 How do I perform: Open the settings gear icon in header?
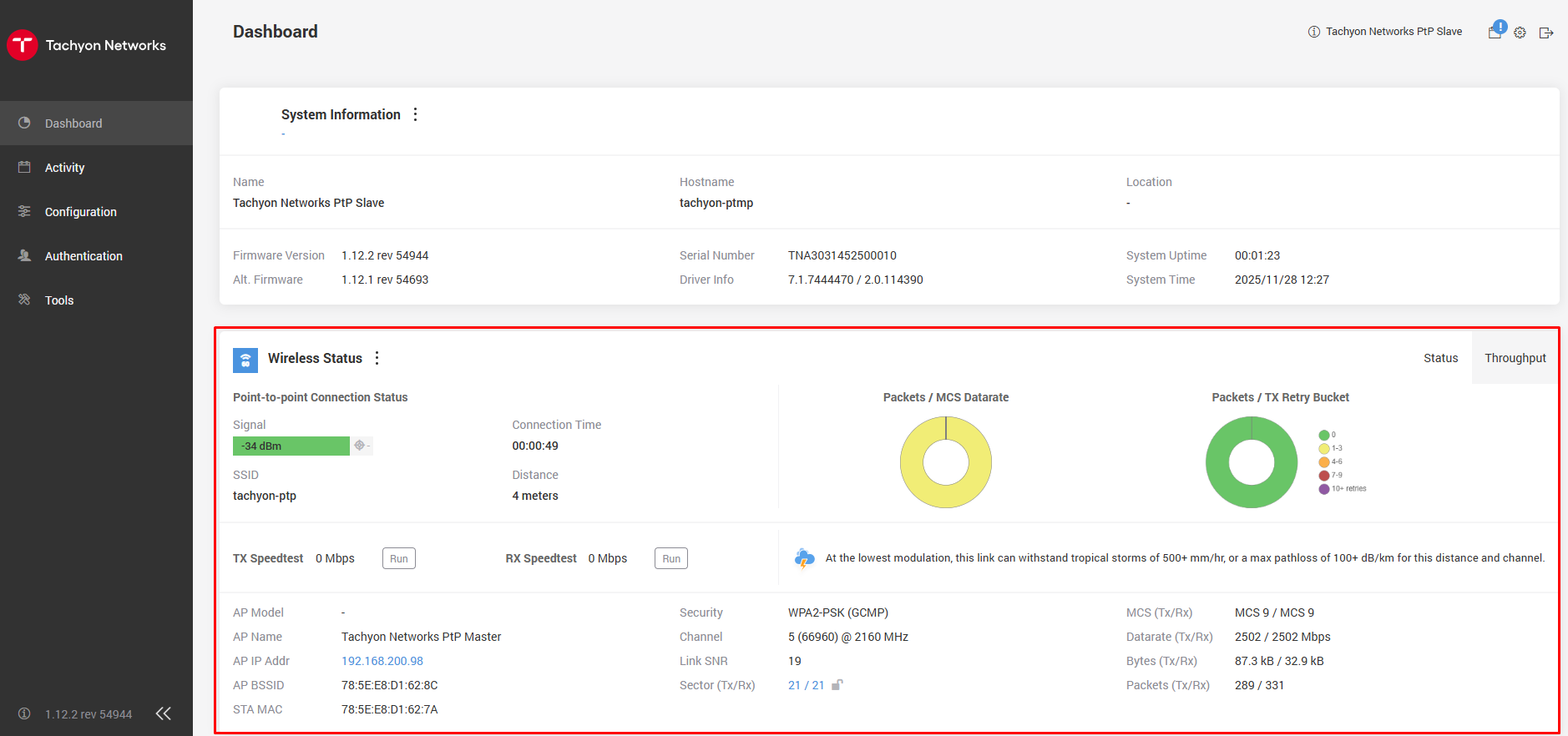(1520, 33)
